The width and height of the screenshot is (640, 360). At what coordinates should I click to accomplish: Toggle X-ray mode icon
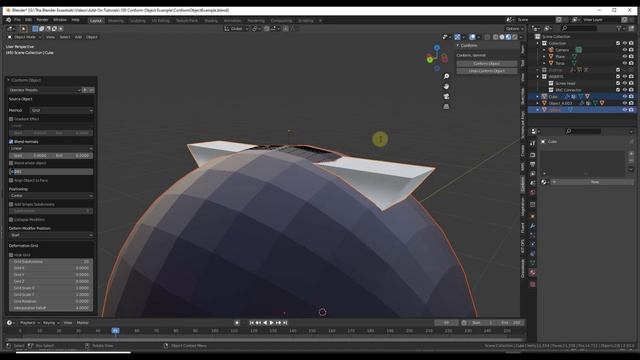(x=487, y=37)
